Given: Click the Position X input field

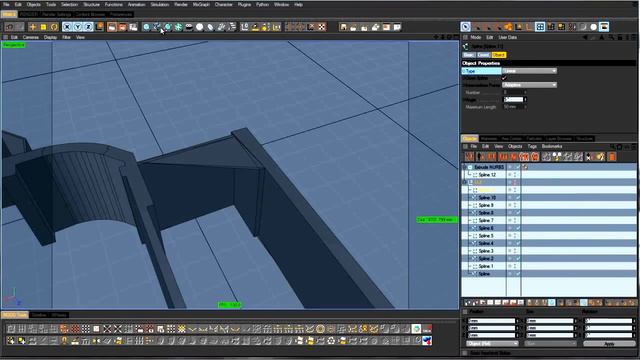Looking at the screenshot, I should 491,321.
